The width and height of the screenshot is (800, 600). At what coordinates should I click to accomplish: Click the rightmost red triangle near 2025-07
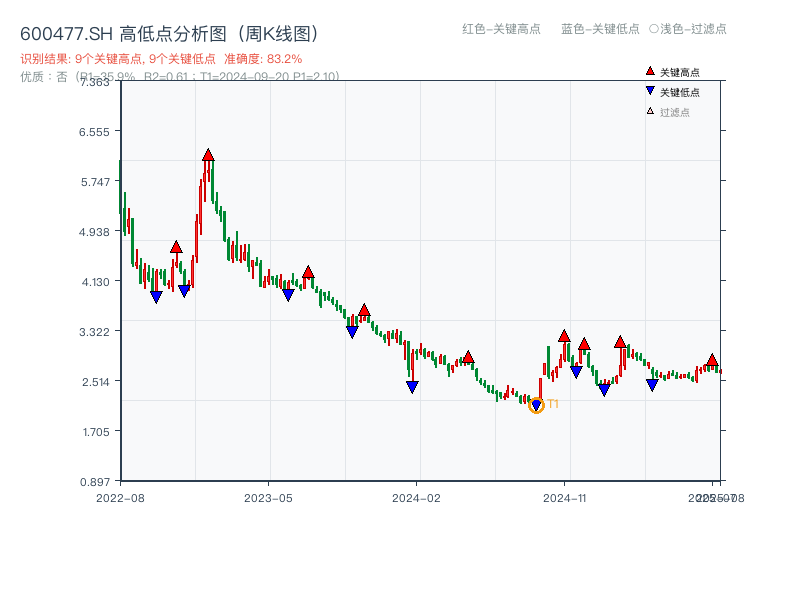pos(711,361)
